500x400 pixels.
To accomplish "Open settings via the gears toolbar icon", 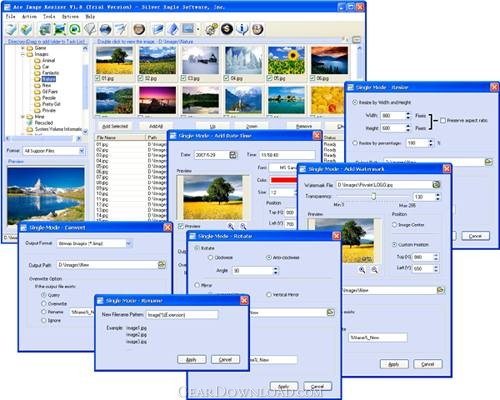I will click(x=211, y=29).
